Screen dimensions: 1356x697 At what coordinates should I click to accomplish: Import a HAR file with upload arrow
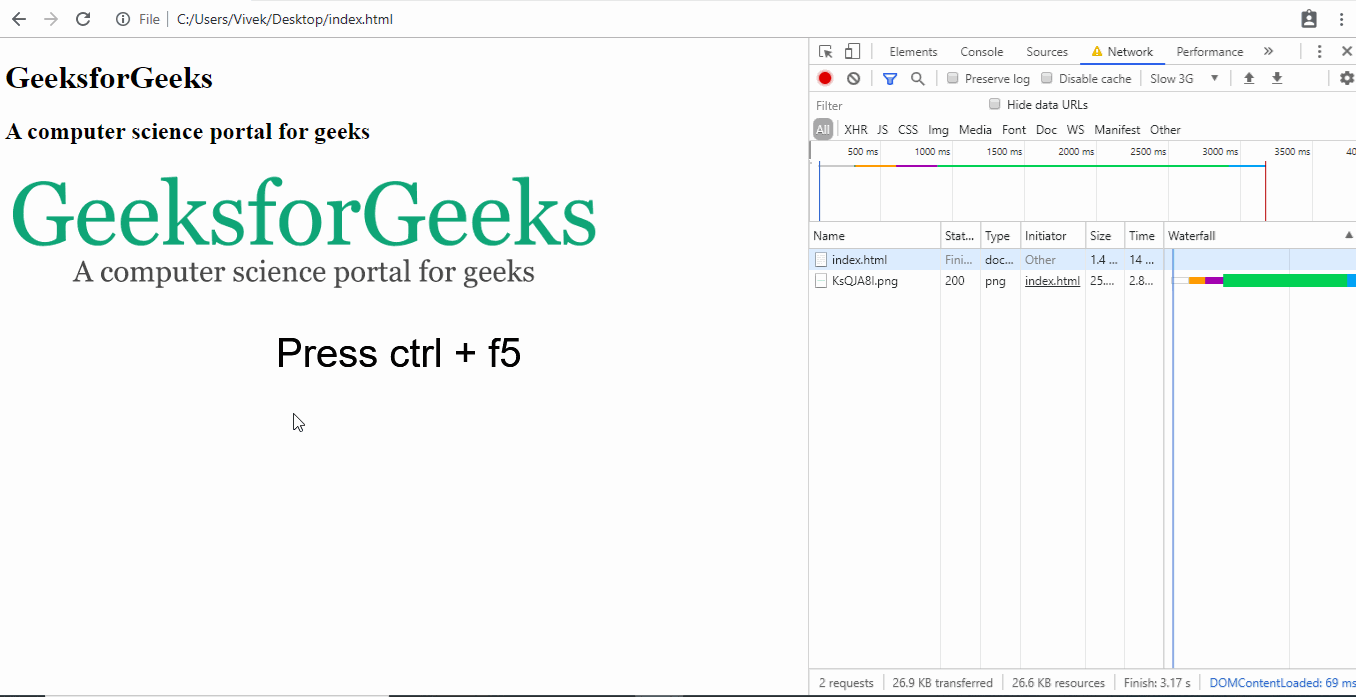(x=1249, y=78)
